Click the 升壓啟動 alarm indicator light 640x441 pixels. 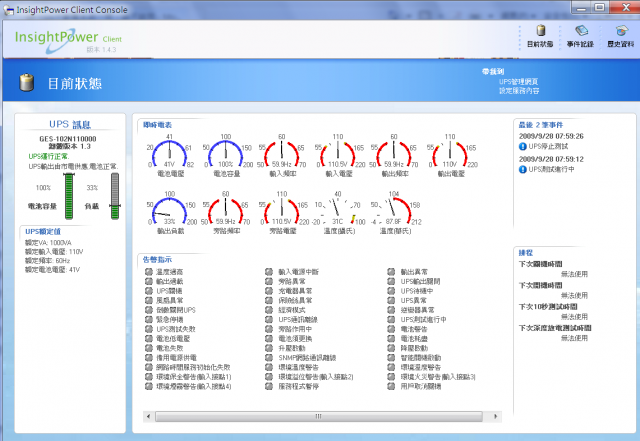pos(269,348)
